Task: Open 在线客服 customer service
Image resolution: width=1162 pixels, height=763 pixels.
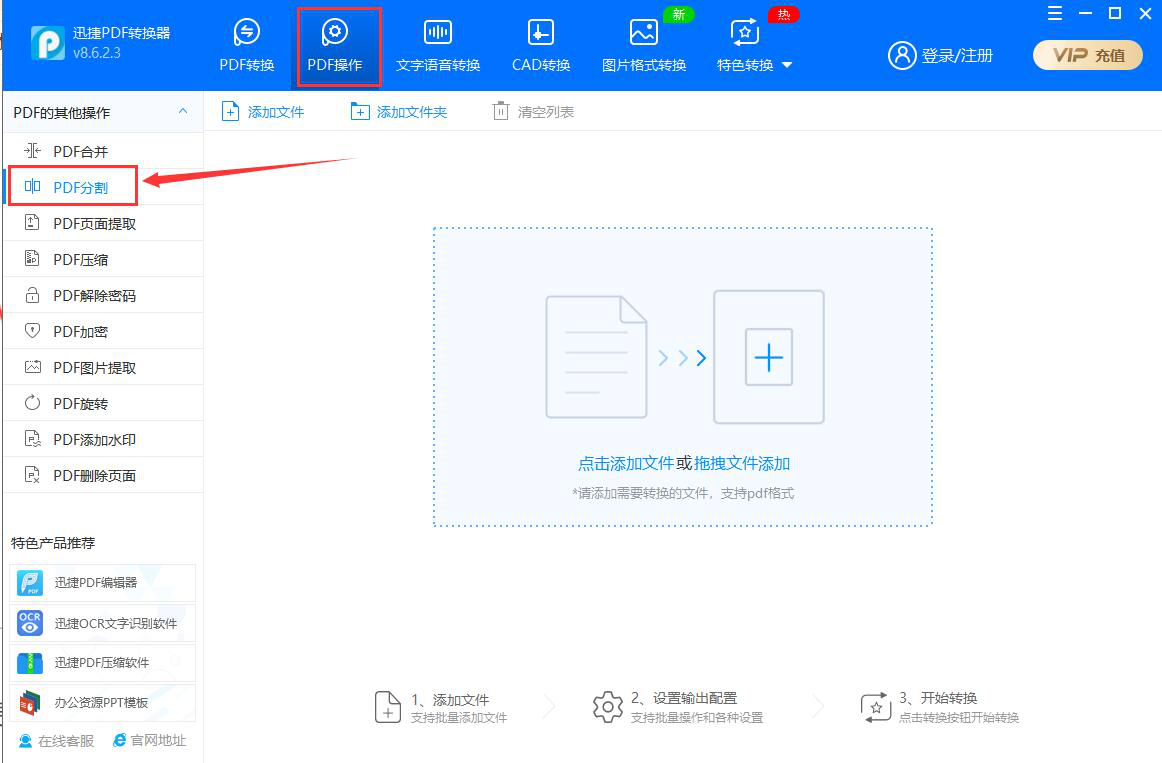Action: tap(56, 741)
